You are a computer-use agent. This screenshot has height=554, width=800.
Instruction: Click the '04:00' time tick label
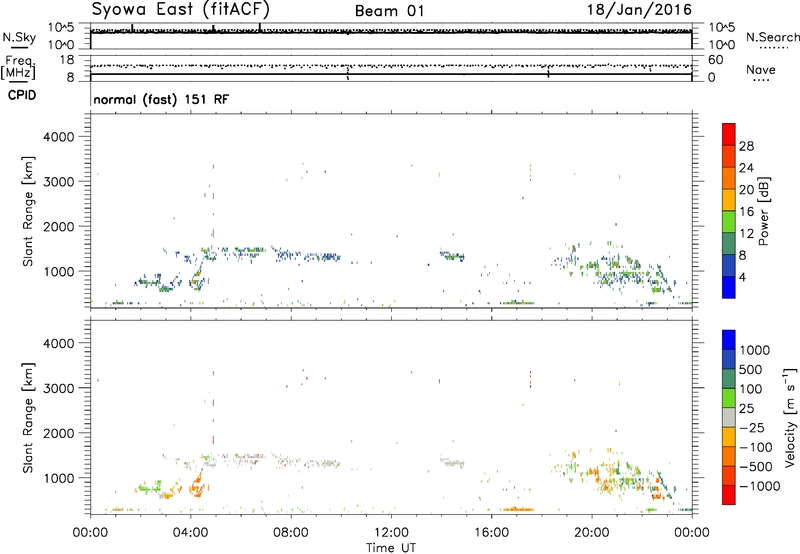click(x=191, y=533)
